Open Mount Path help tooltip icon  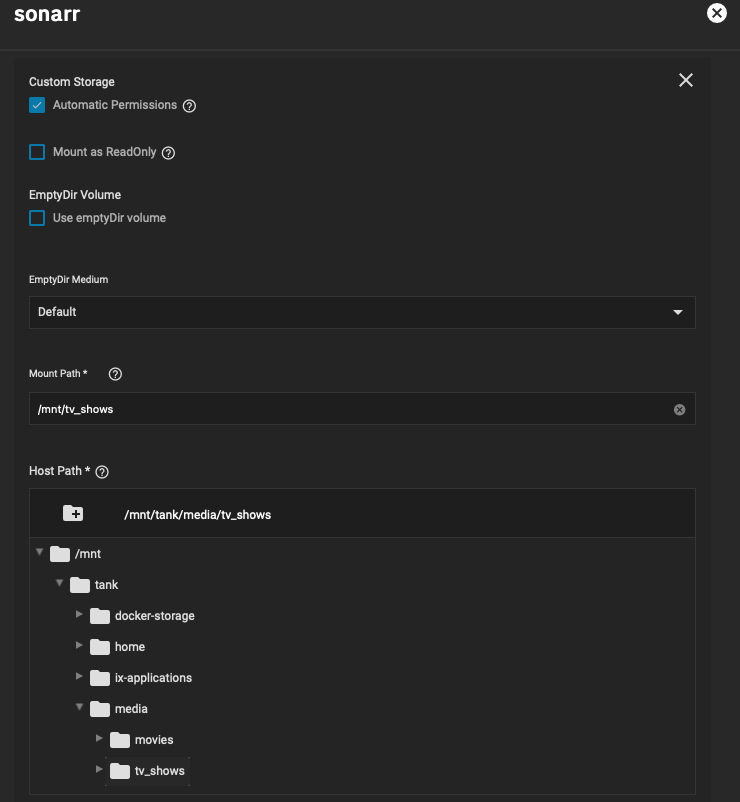click(115, 374)
